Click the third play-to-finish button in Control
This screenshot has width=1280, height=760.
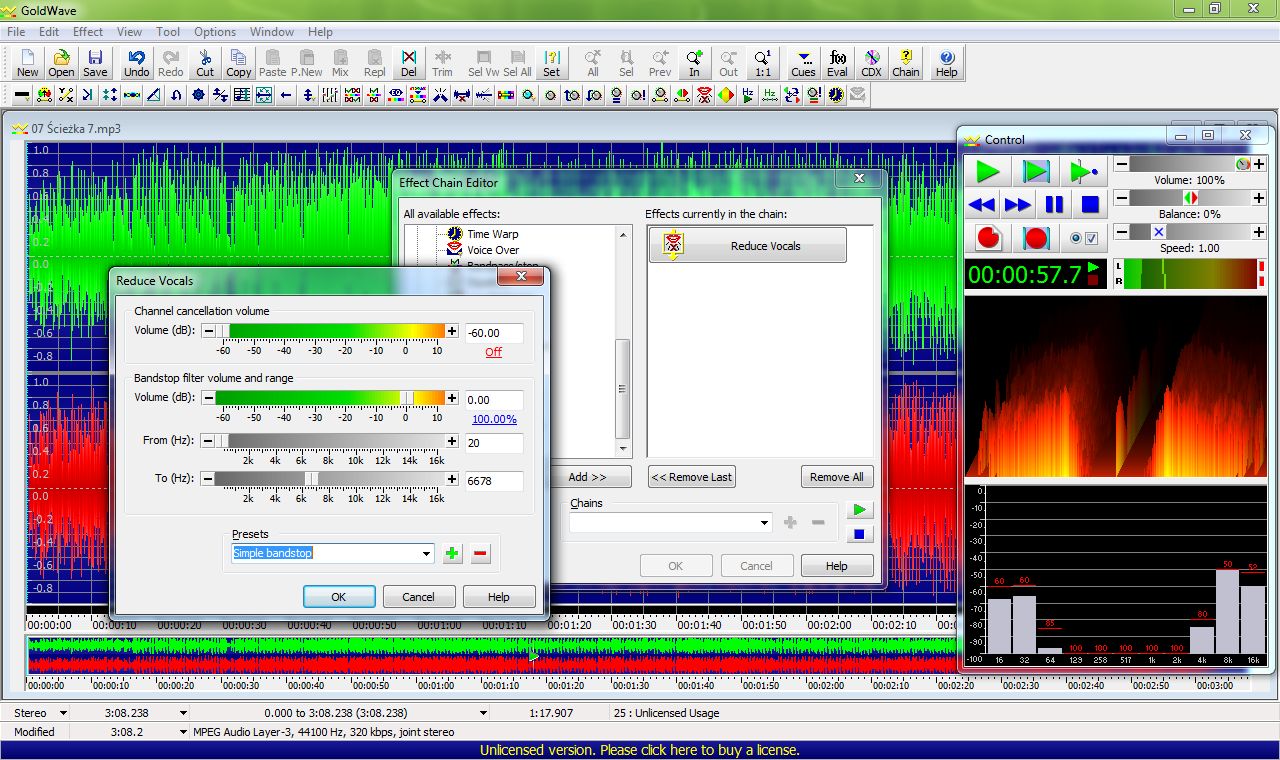coord(1084,171)
